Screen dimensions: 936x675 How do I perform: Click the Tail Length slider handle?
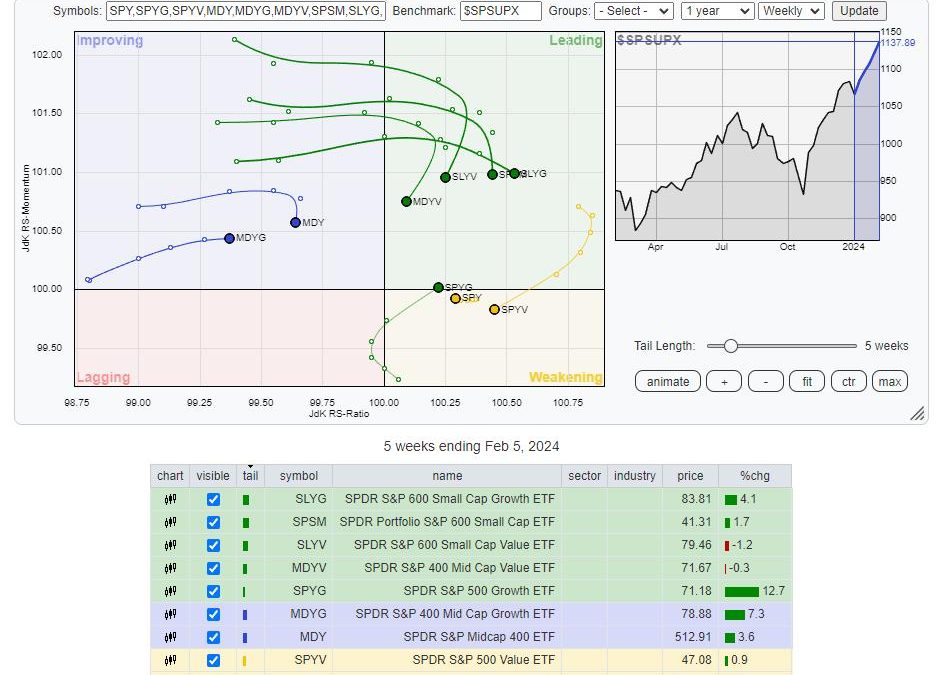731,346
